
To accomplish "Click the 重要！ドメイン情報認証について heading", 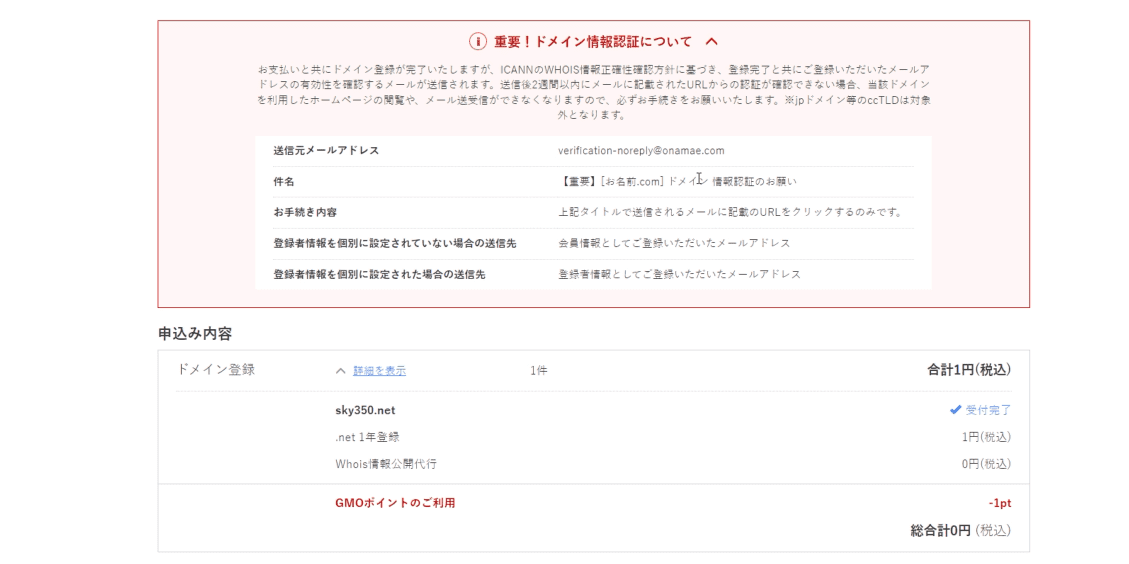I will 592,42.
